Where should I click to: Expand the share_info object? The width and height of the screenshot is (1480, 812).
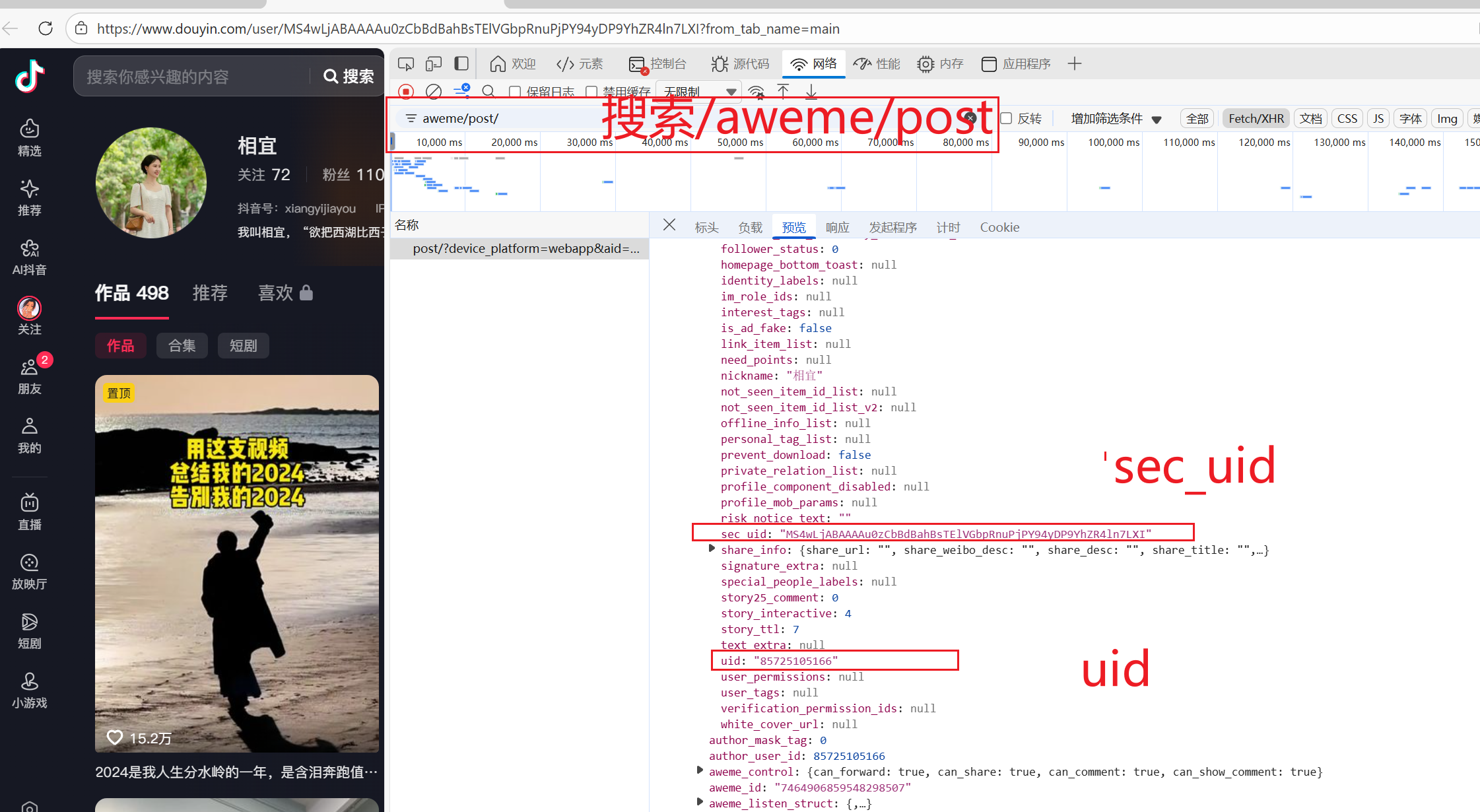[711, 549]
